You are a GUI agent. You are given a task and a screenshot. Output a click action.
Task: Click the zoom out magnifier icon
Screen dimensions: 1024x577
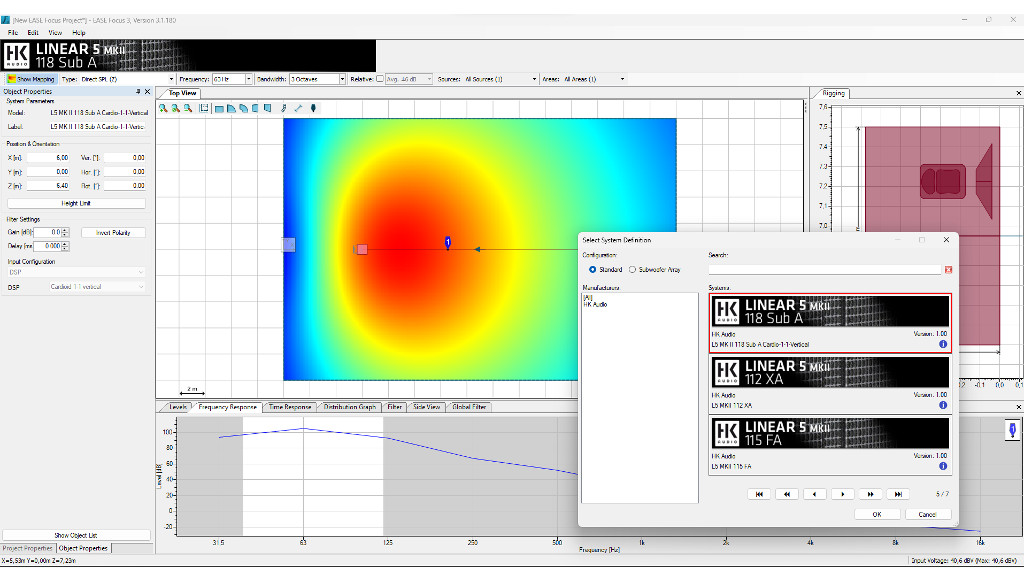click(x=188, y=108)
